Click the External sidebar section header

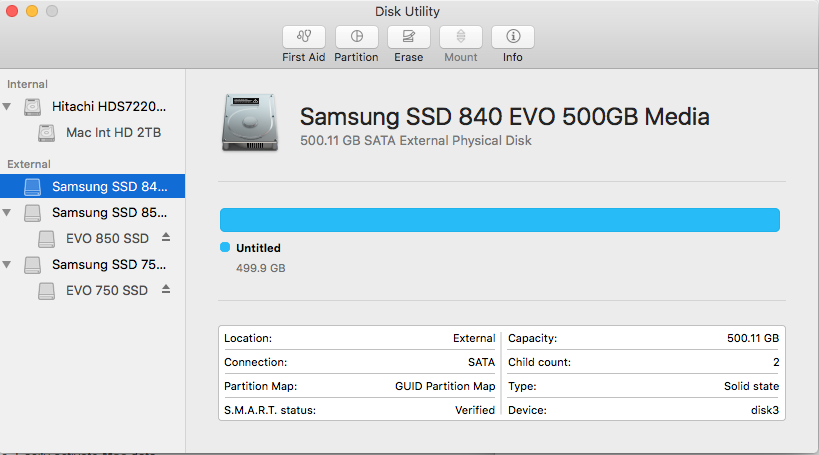tap(29, 164)
